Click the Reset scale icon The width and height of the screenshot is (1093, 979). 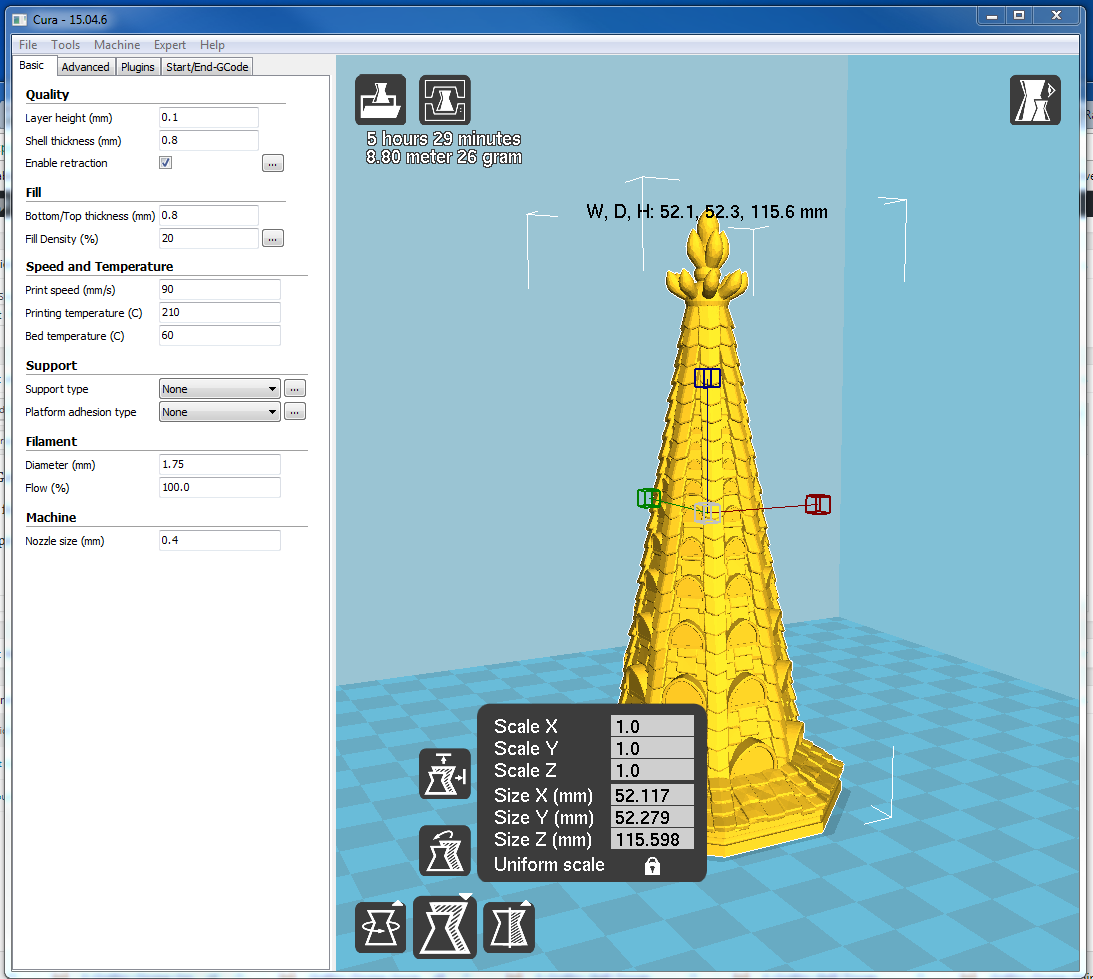(444, 850)
